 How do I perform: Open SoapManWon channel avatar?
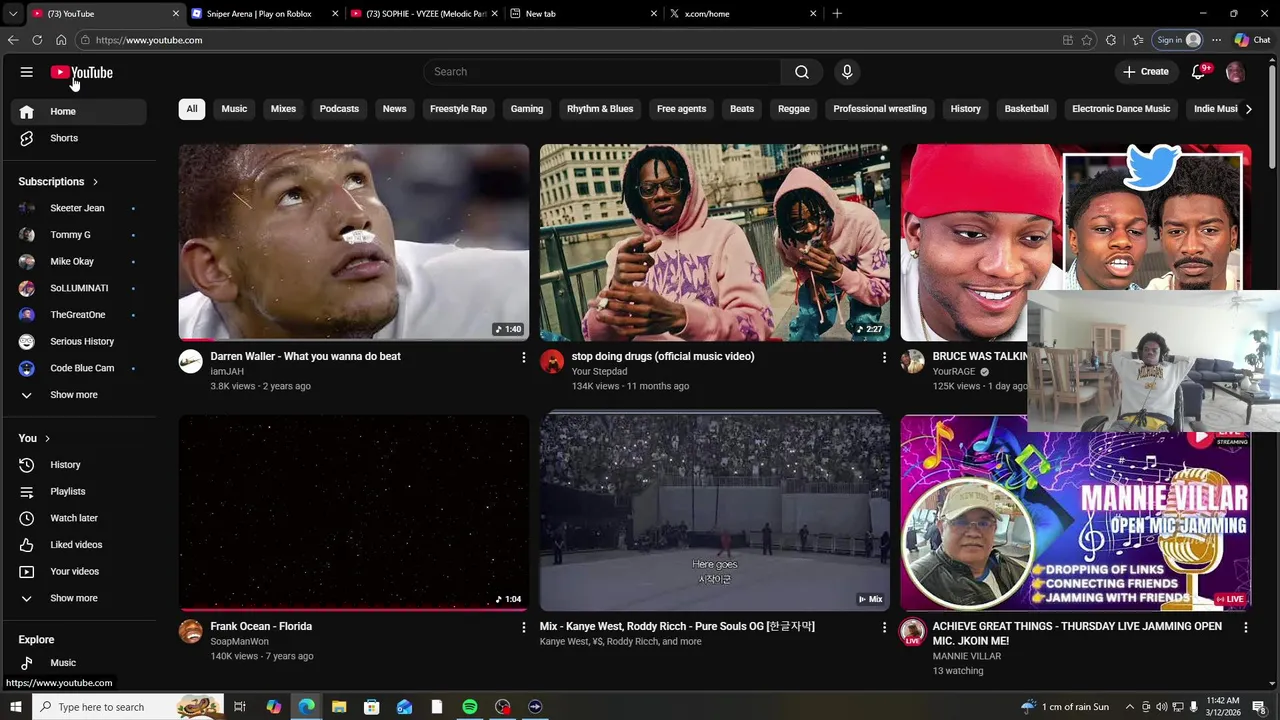point(190,631)
